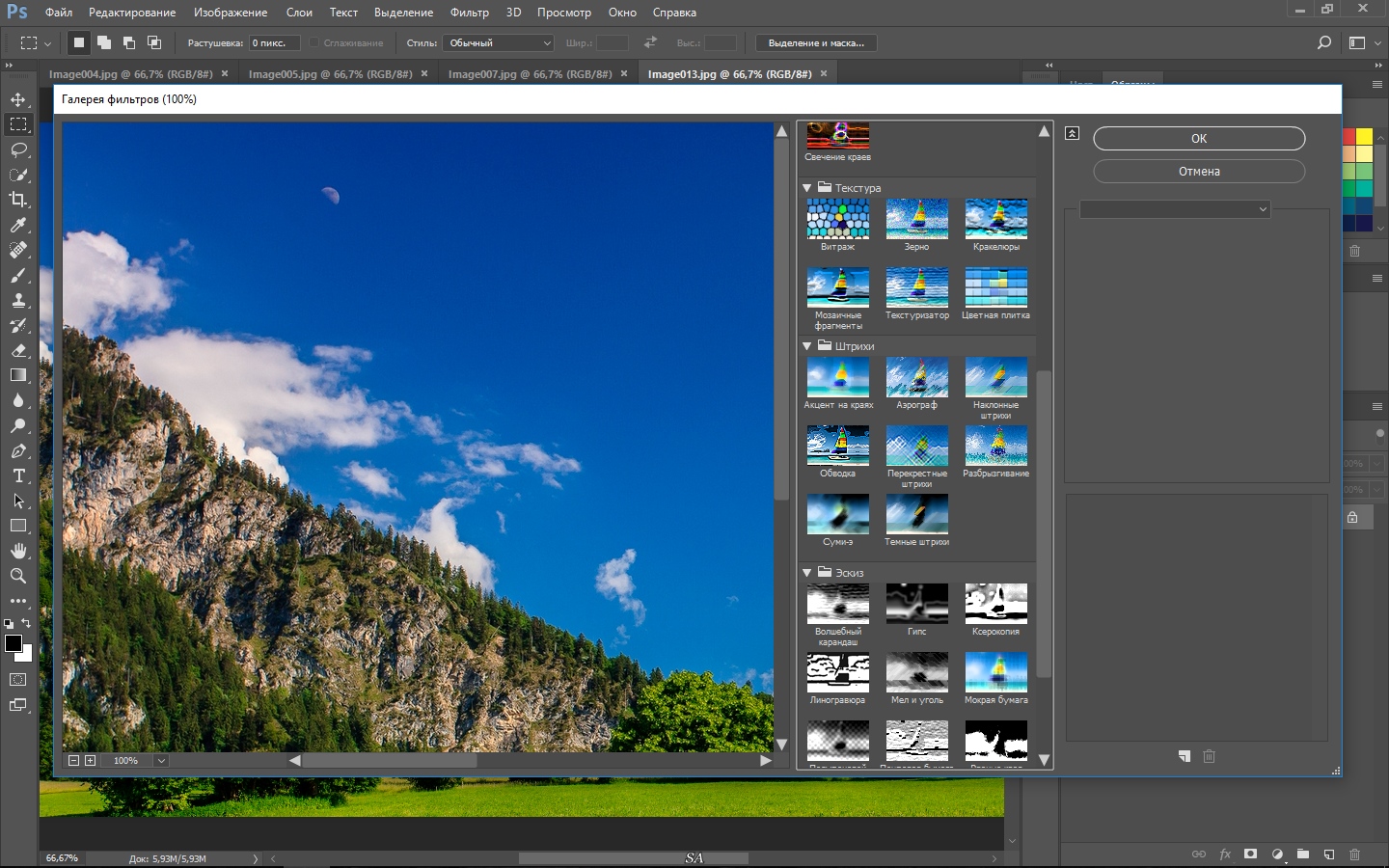Viewport: 1389px width, 868px height.
Task: Open the search icon in options bar
Action: pos(1324,42)
